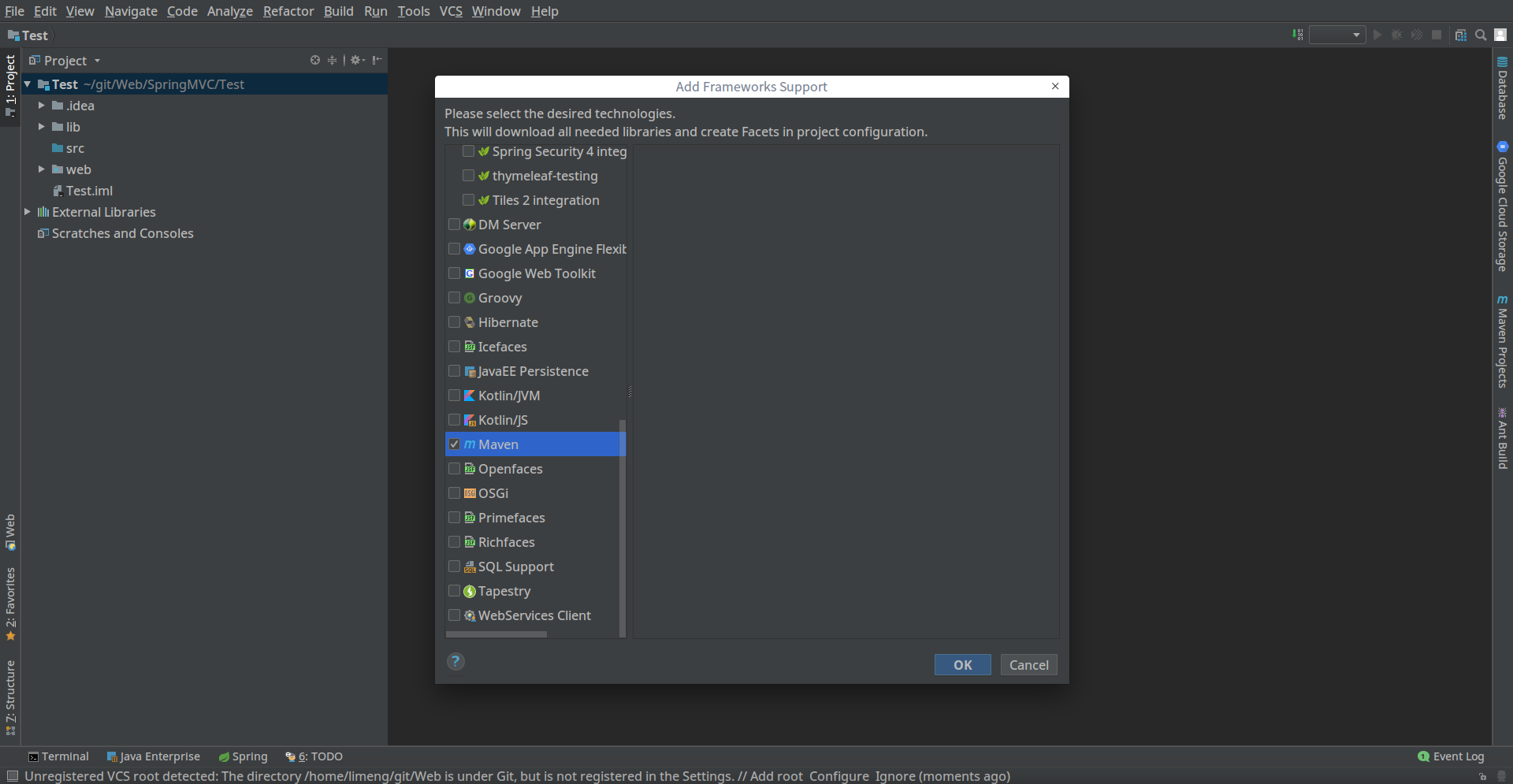Screen dimensions: 1513x784
Task: Click the Tapestry framework icon
Action: point(470,591)
